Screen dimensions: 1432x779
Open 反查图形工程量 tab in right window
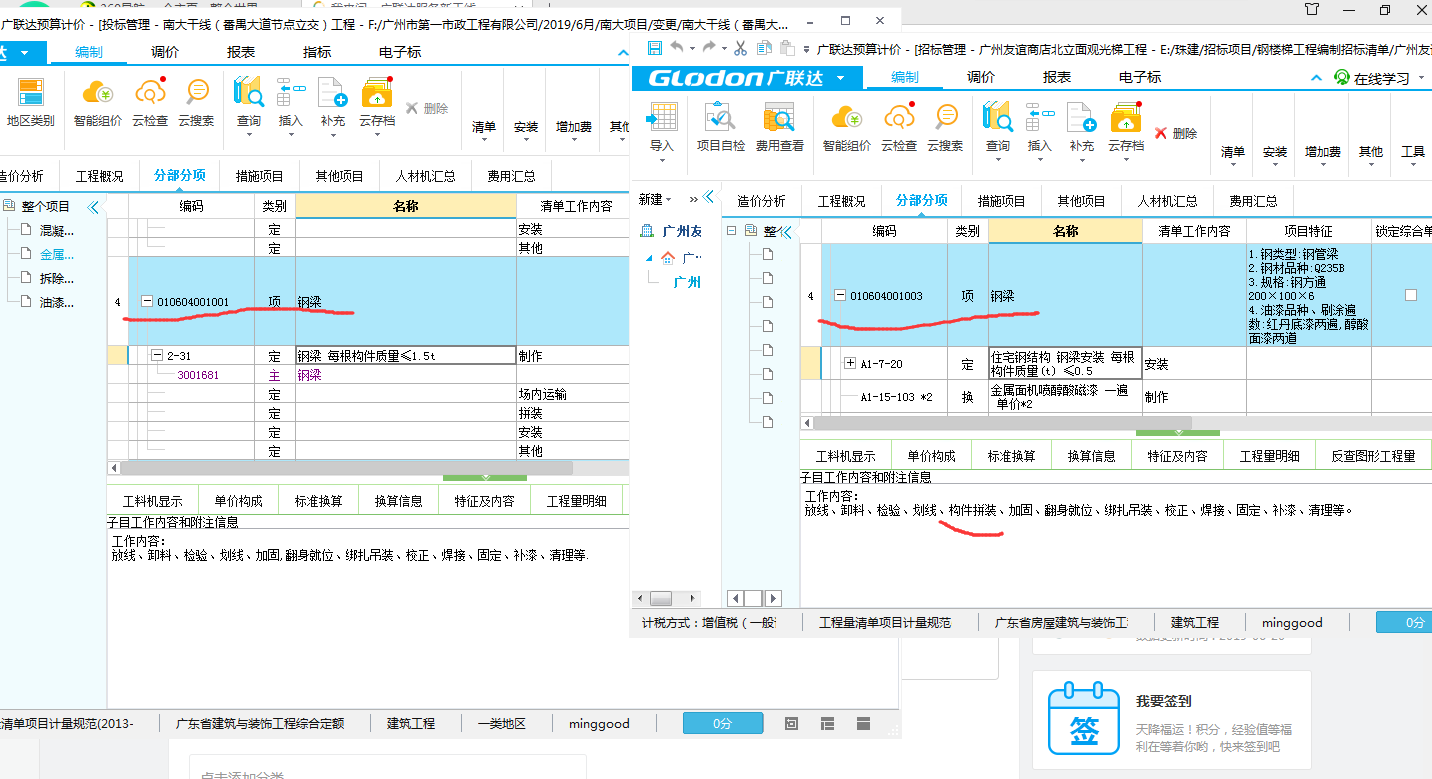(1373, 455)
